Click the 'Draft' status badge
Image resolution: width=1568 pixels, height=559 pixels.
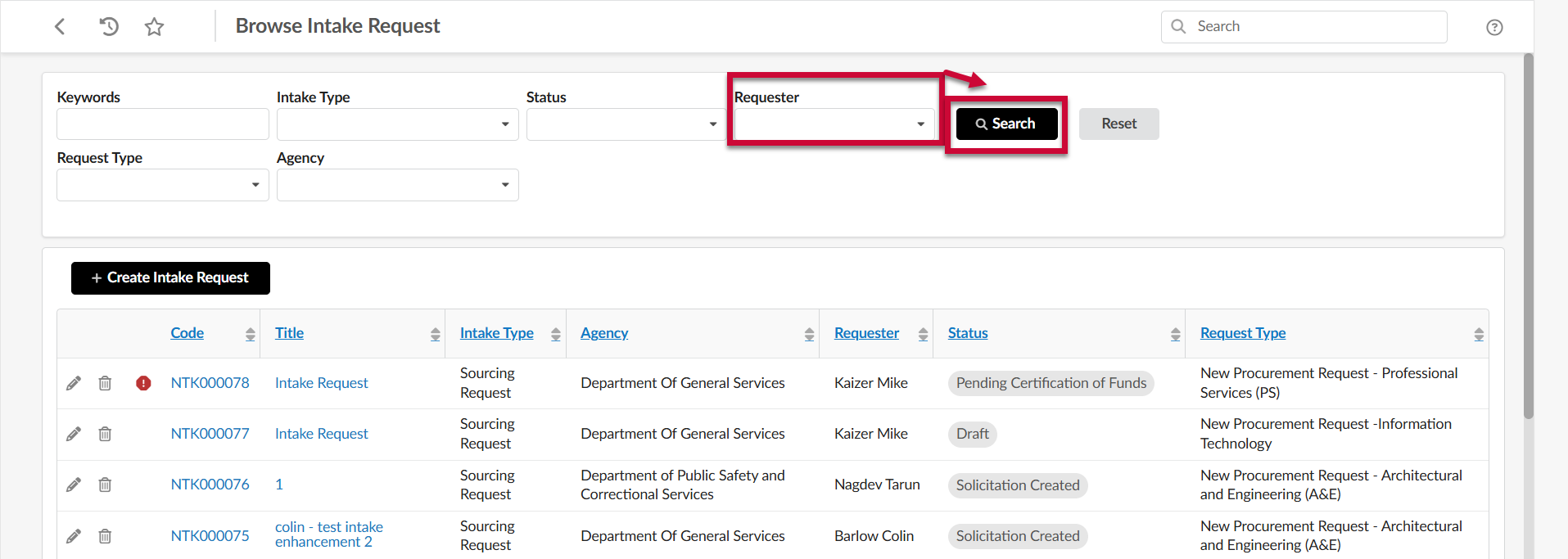click(x=973, y=434)
